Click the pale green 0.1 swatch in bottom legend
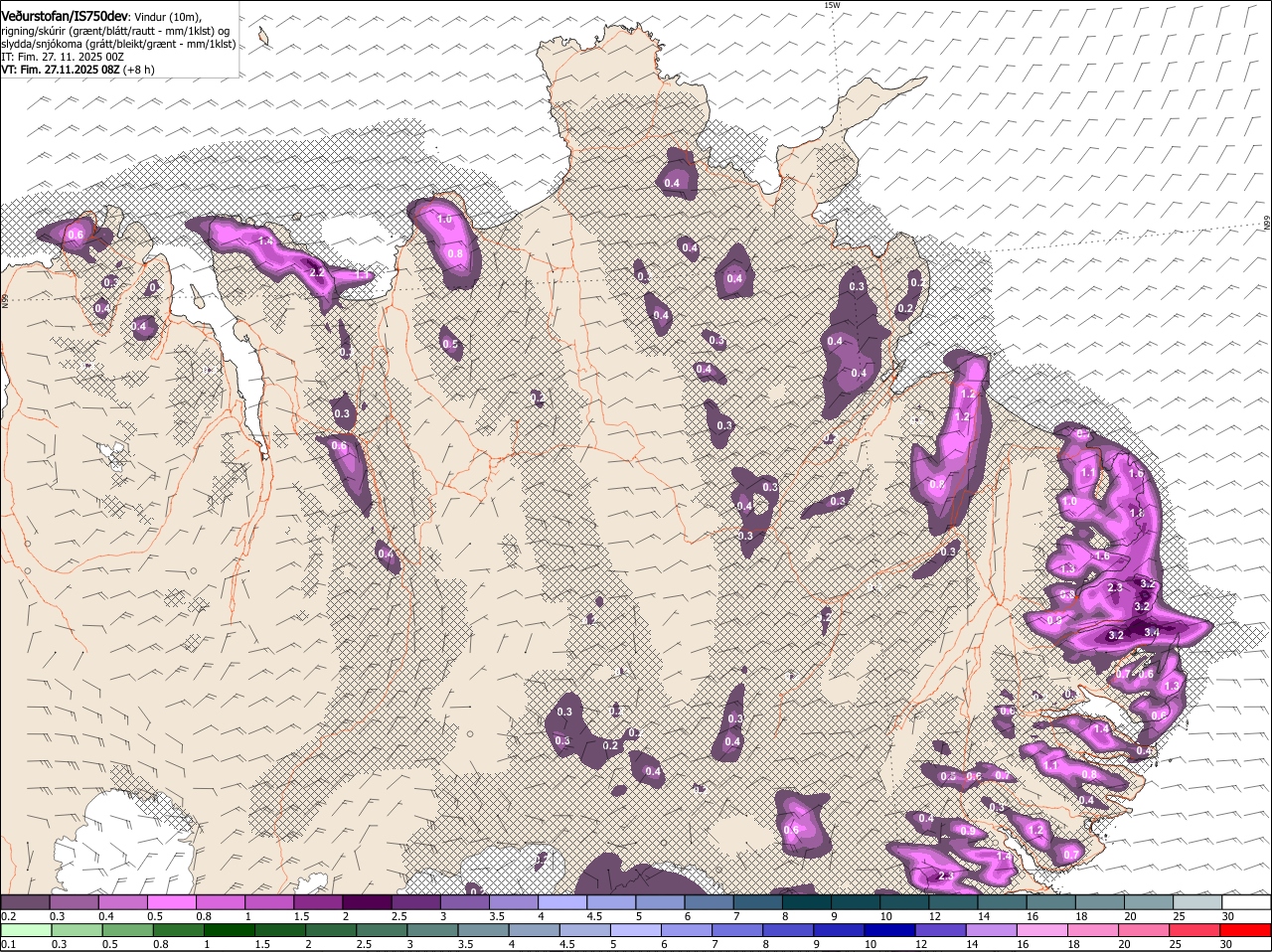 pos(25,930)
